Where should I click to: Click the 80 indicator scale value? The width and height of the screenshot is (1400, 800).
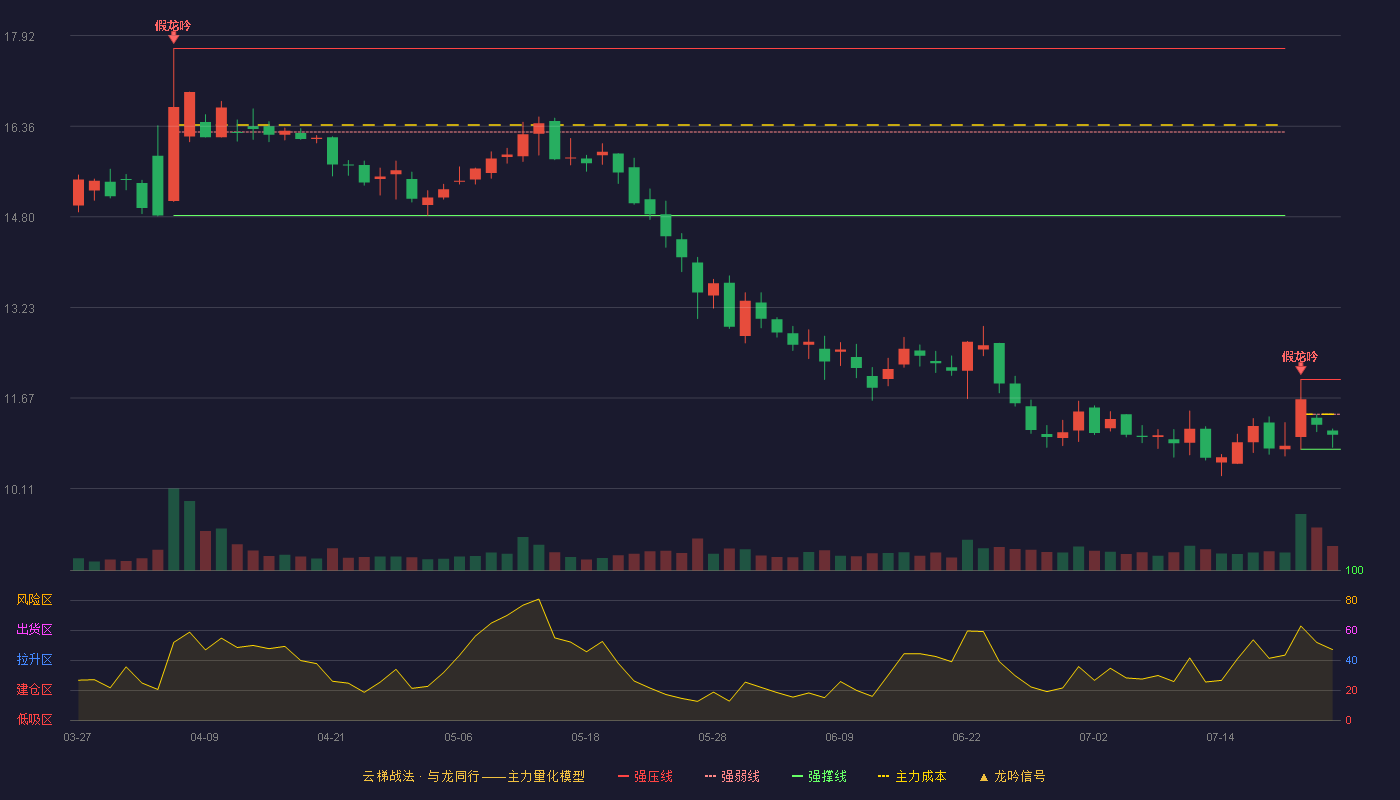click(x=1351, y=600)
